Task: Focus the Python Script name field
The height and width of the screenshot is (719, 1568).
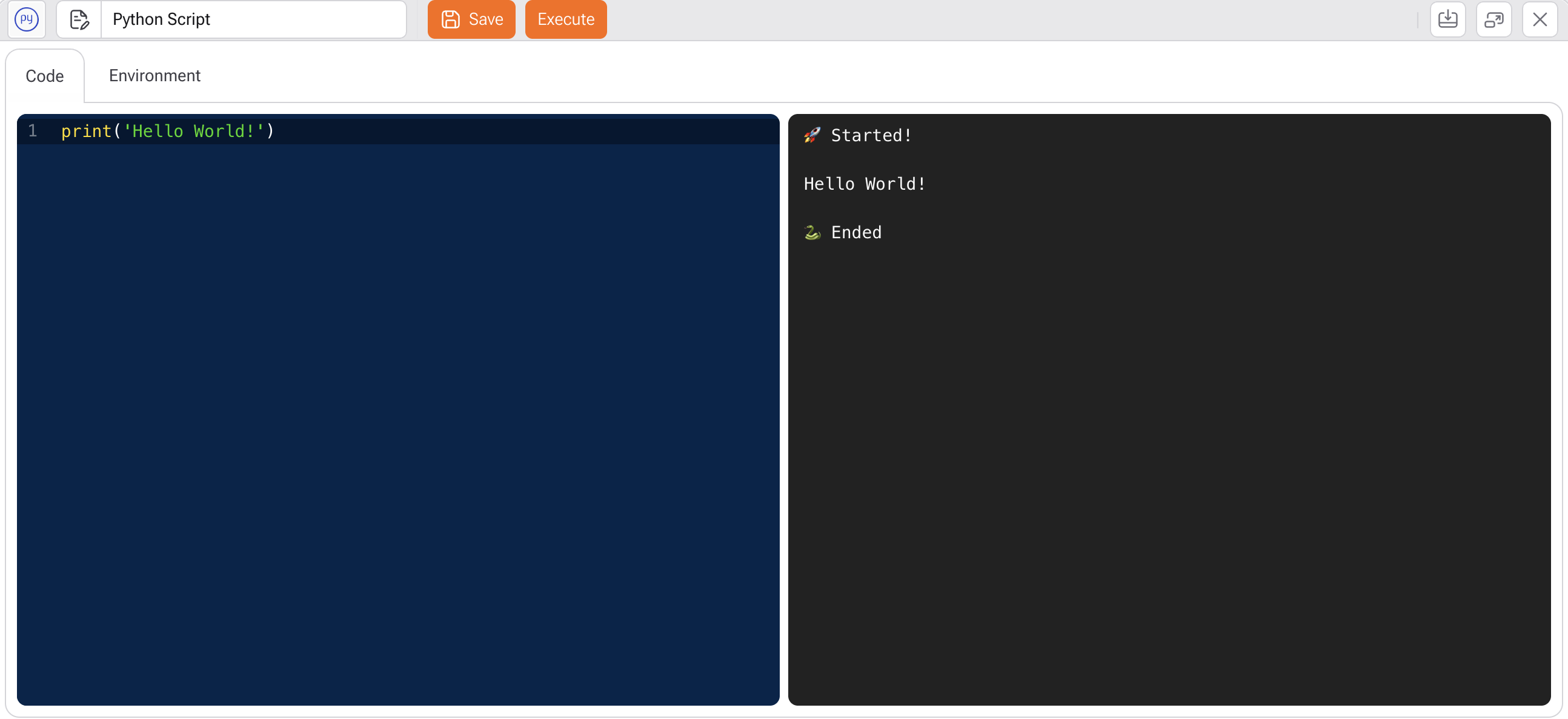Action: coord(253,19)
